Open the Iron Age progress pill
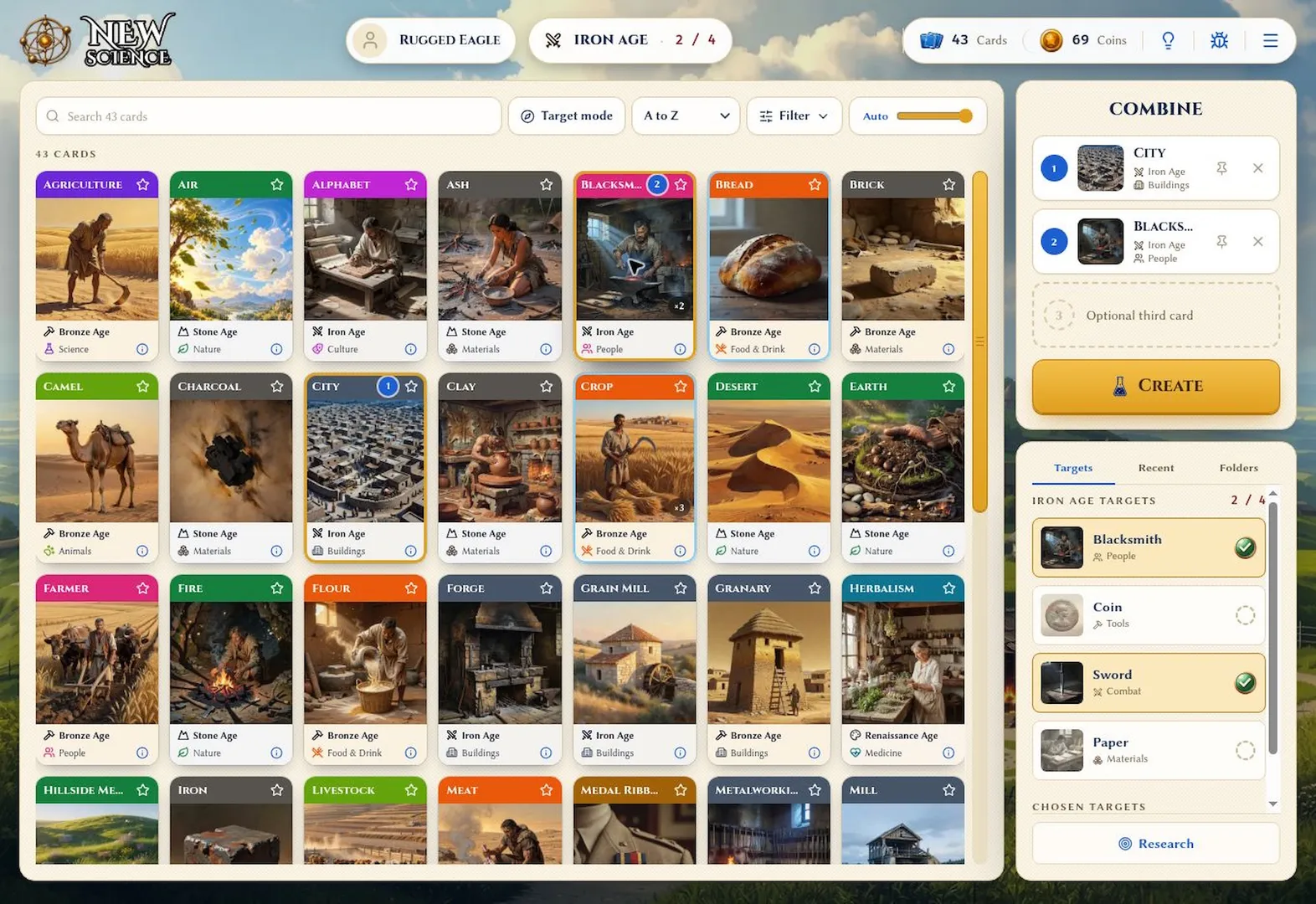The height and width of the screenshot is (904, 1316). 630,40
